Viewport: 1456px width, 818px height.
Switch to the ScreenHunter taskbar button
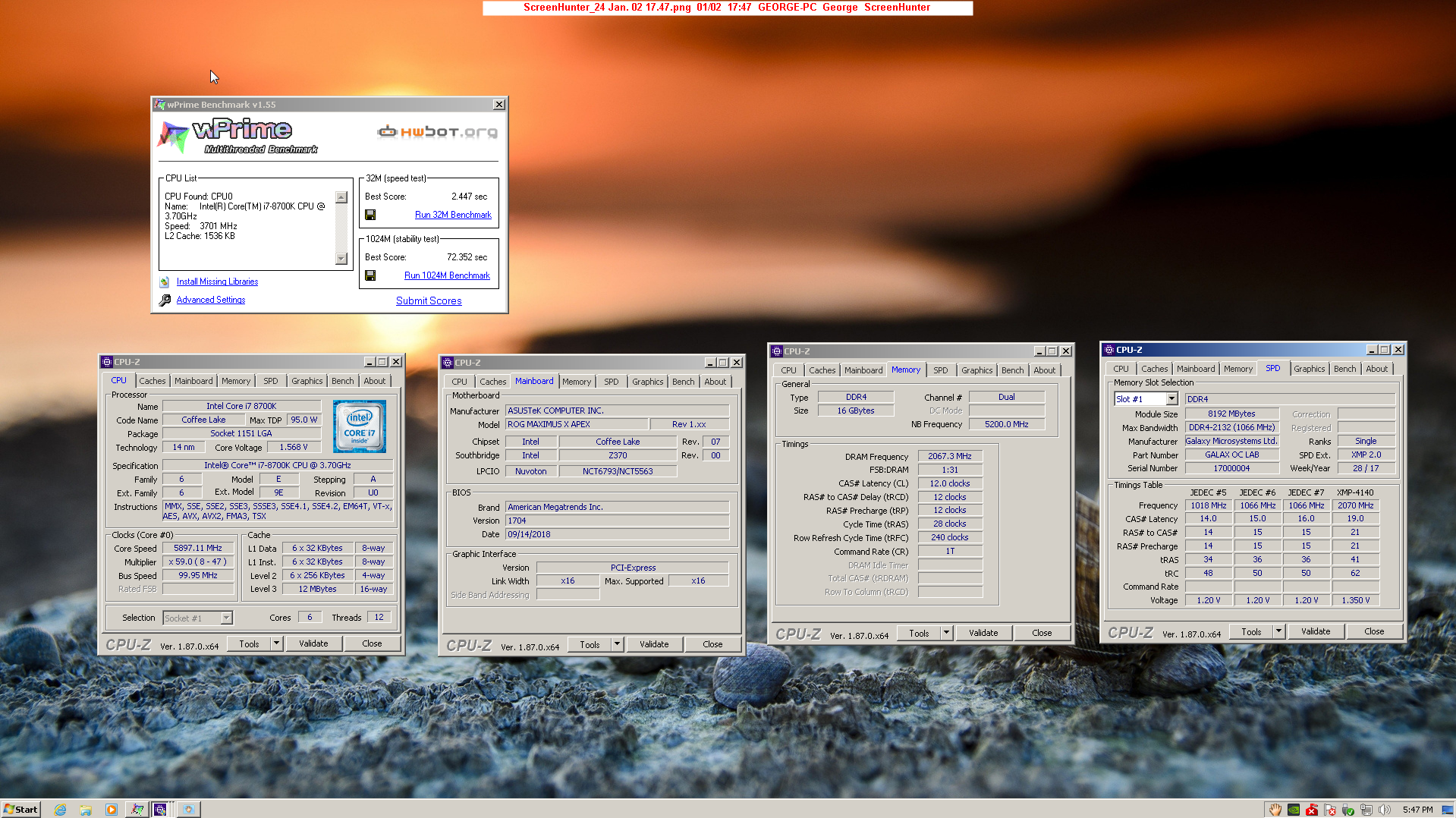coord(188,810)
